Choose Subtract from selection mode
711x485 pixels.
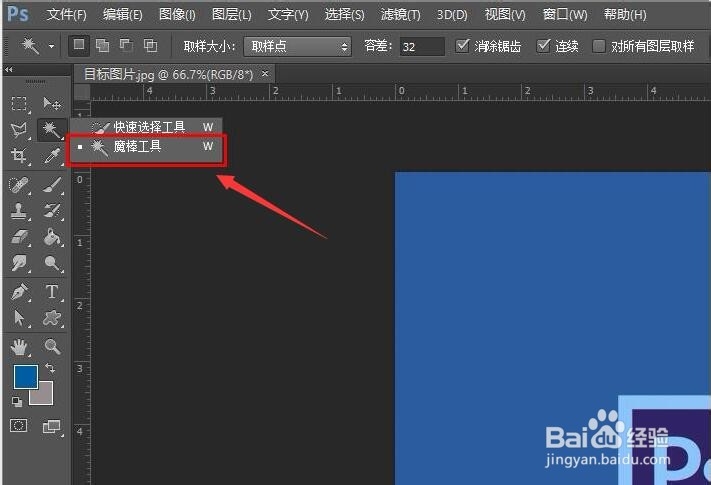(126, 45)
